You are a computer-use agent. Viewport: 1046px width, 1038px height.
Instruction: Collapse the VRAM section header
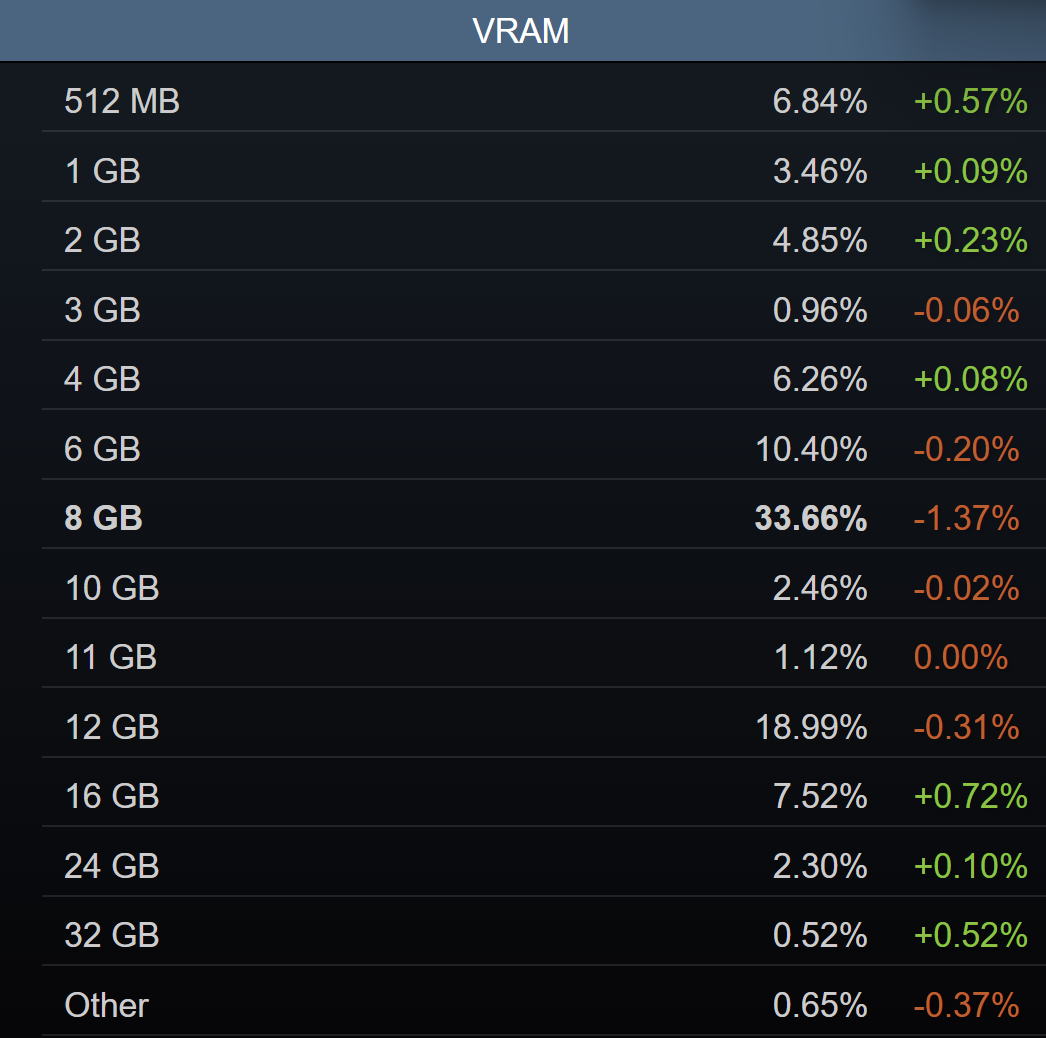tap(521, 31)
